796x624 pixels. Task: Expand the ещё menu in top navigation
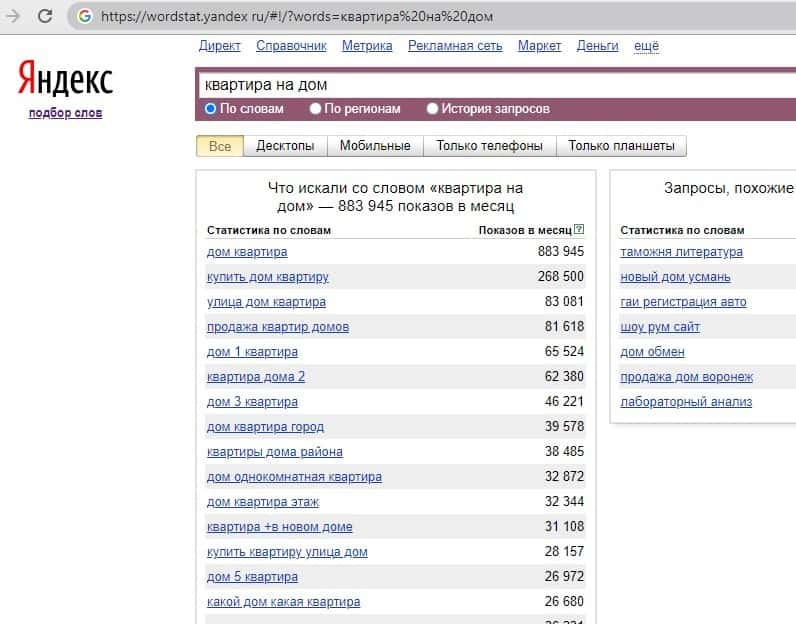646,46
